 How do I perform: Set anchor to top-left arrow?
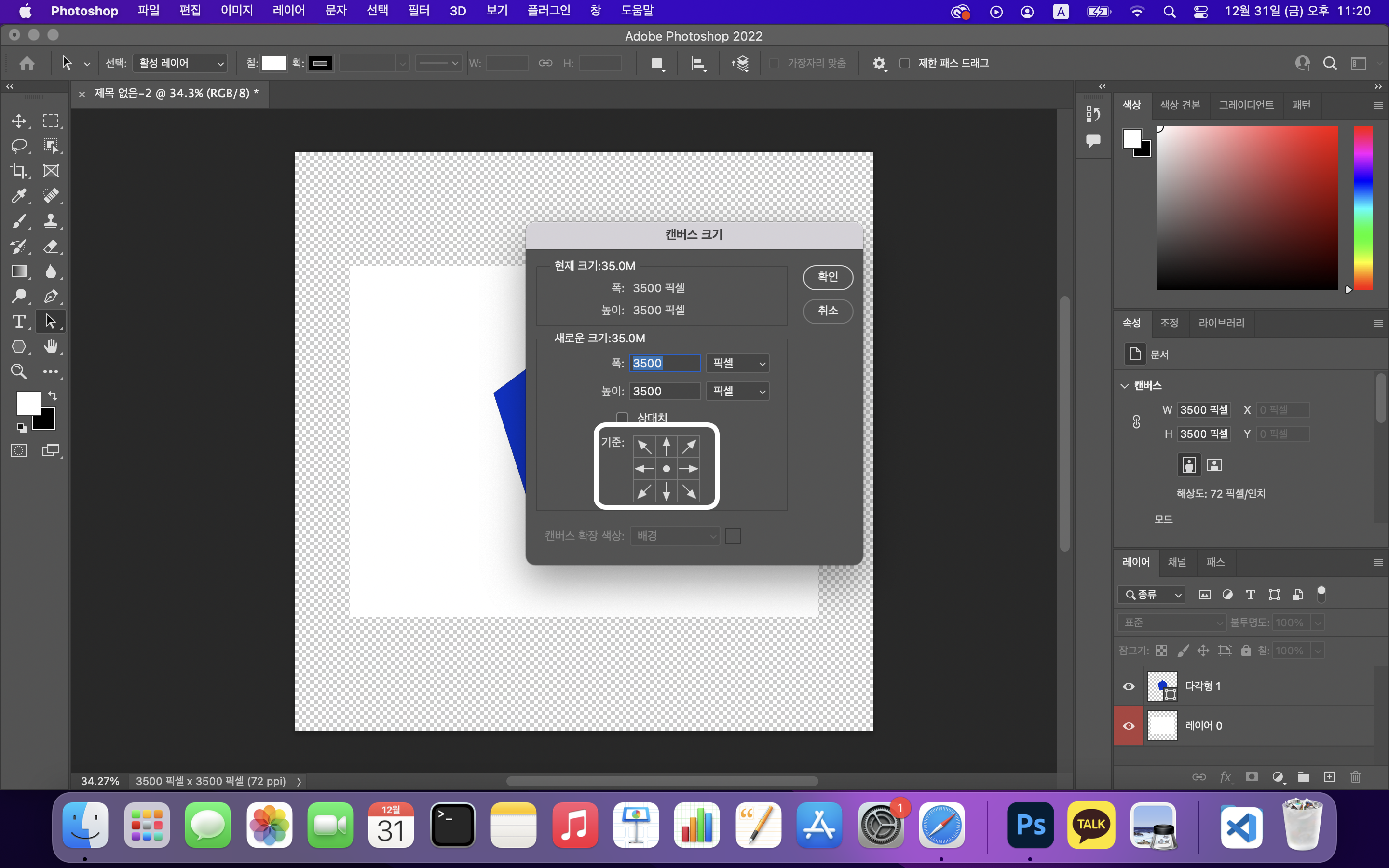pos(644,446)
